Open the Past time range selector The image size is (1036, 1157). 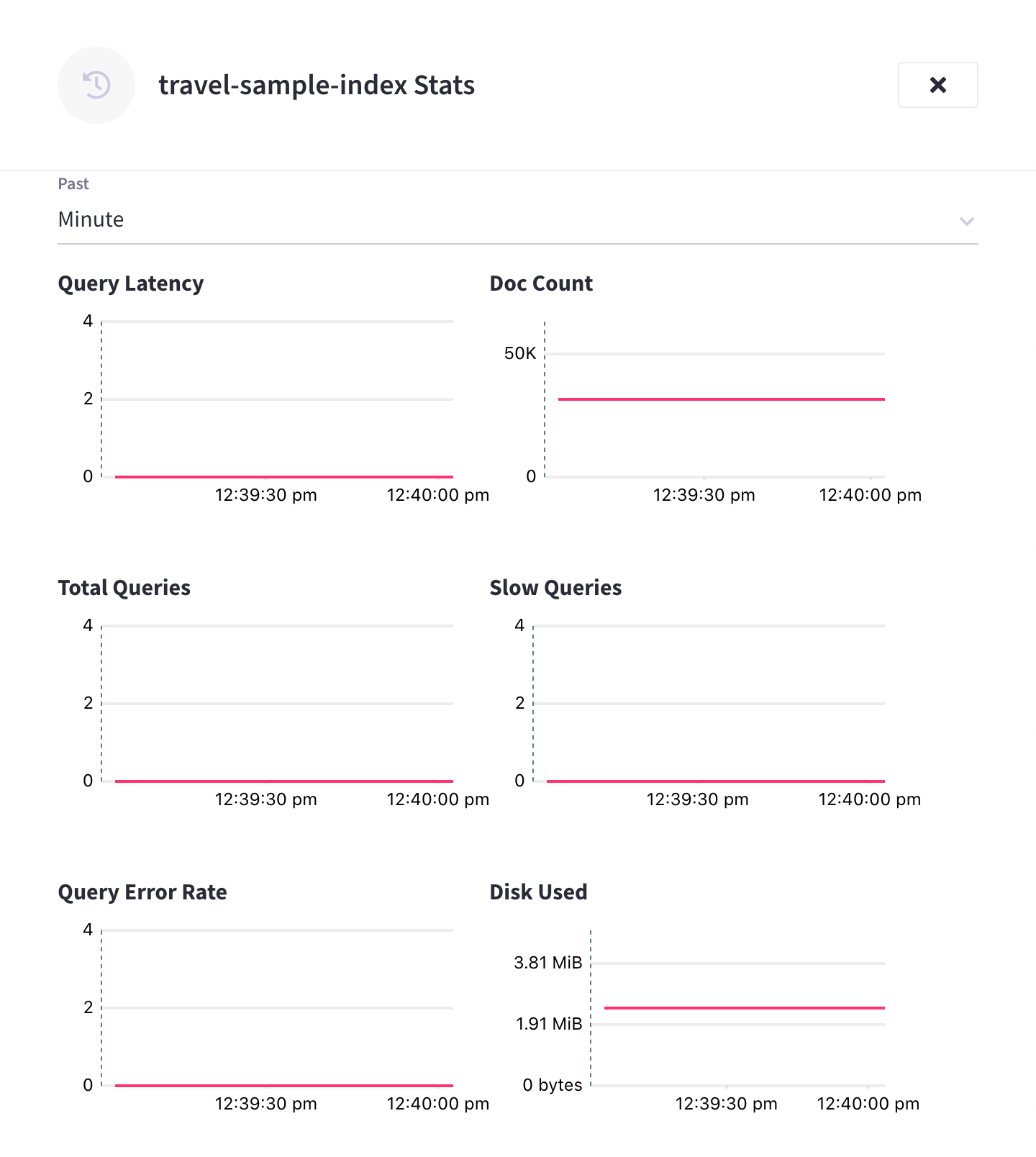pyautogui.click(x=504, y=219)
